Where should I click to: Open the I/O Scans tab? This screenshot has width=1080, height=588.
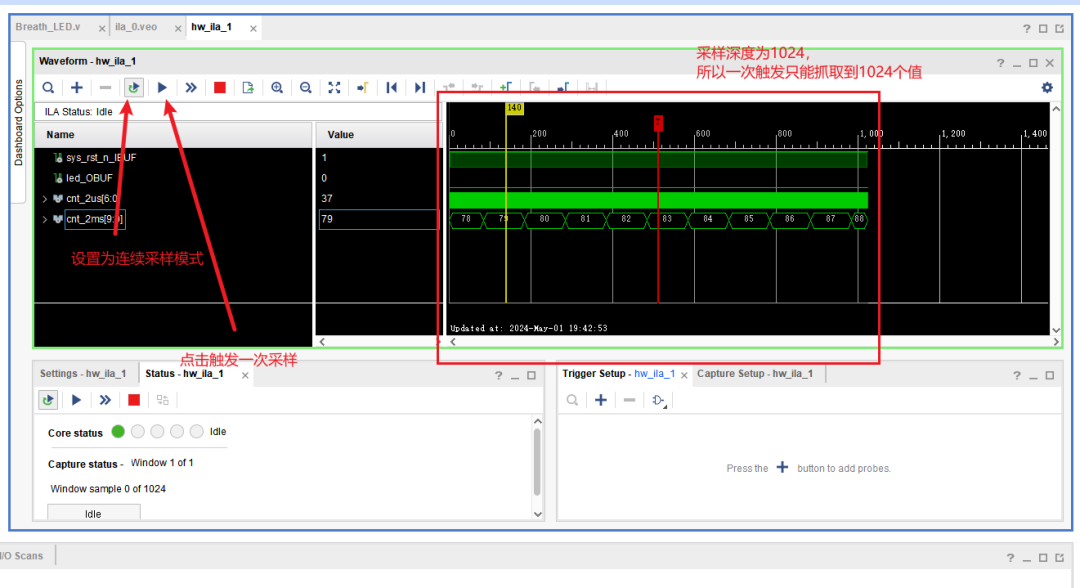click(x=22, y=556)
